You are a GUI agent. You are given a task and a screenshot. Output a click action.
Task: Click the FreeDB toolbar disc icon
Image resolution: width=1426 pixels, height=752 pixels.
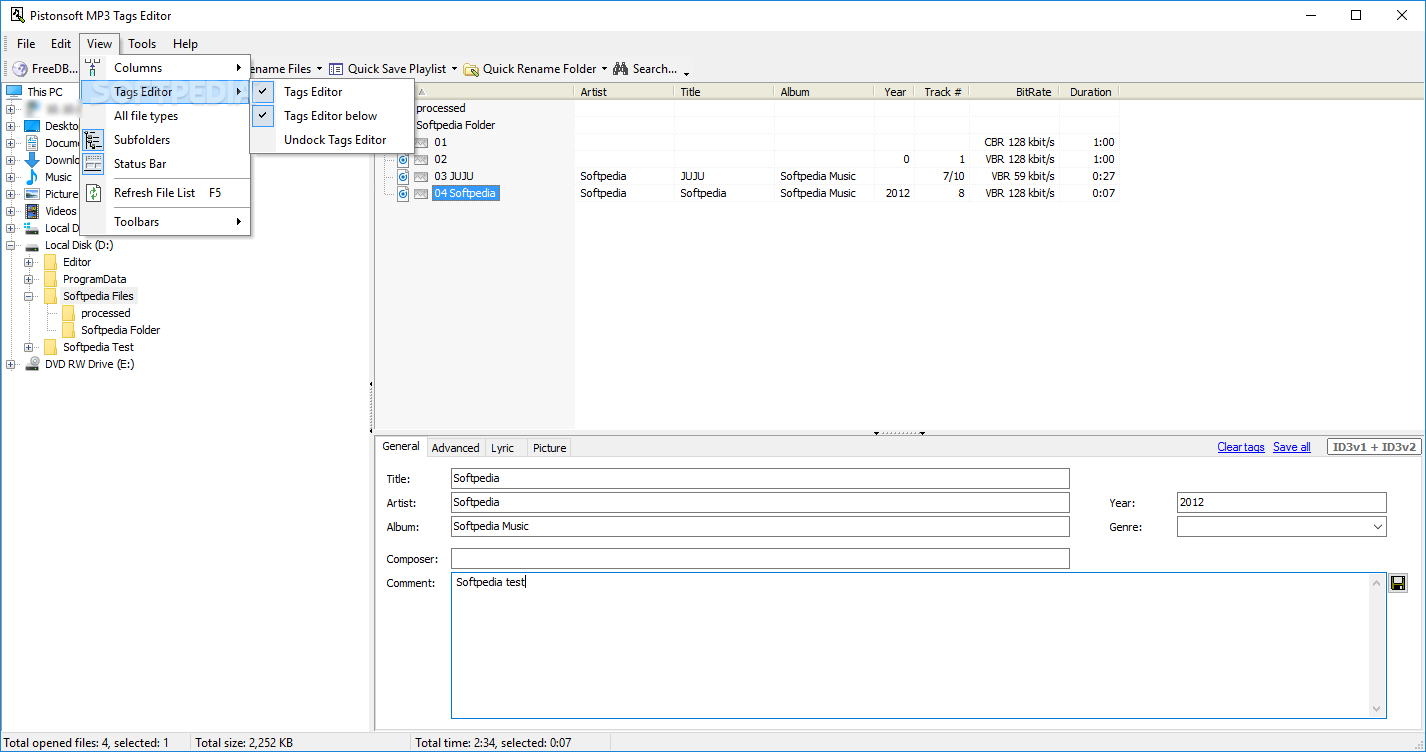point(20,69)
